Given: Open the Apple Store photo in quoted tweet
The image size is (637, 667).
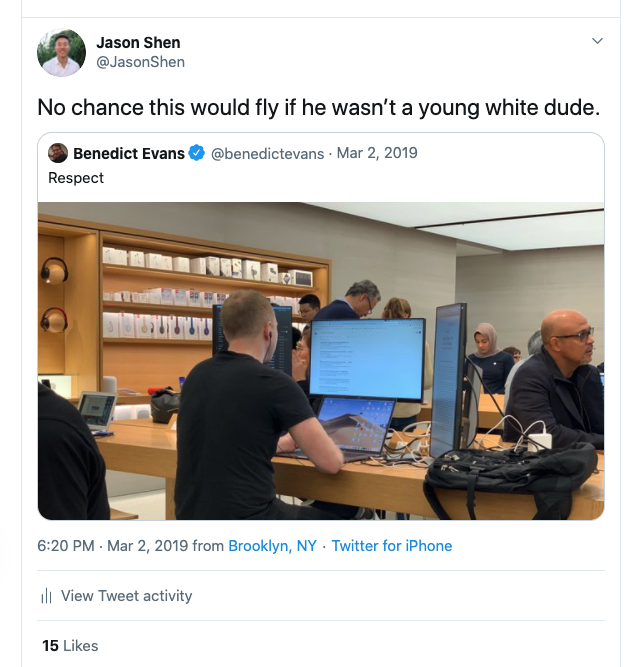Looking at the screenshot, I should coord(321,361).
